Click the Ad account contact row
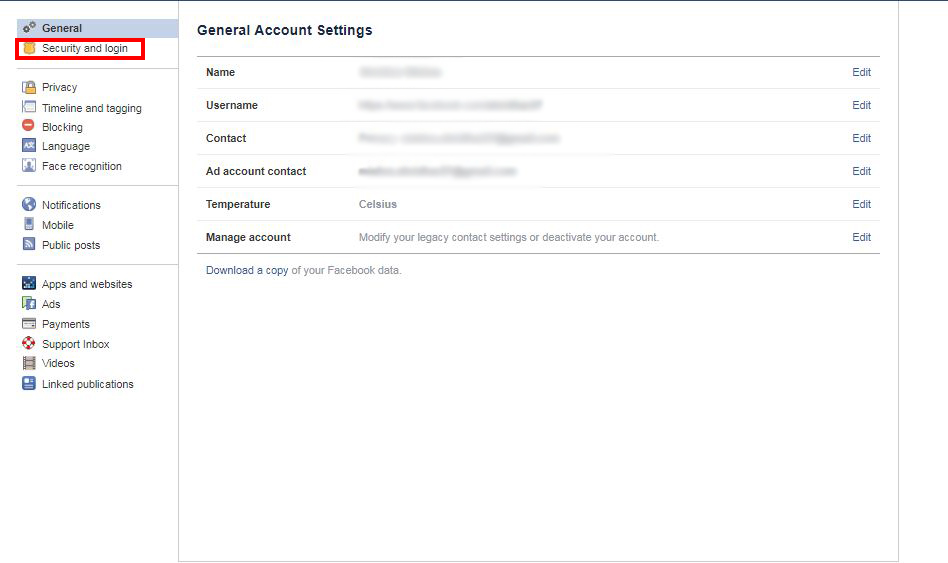 point(256,171)
